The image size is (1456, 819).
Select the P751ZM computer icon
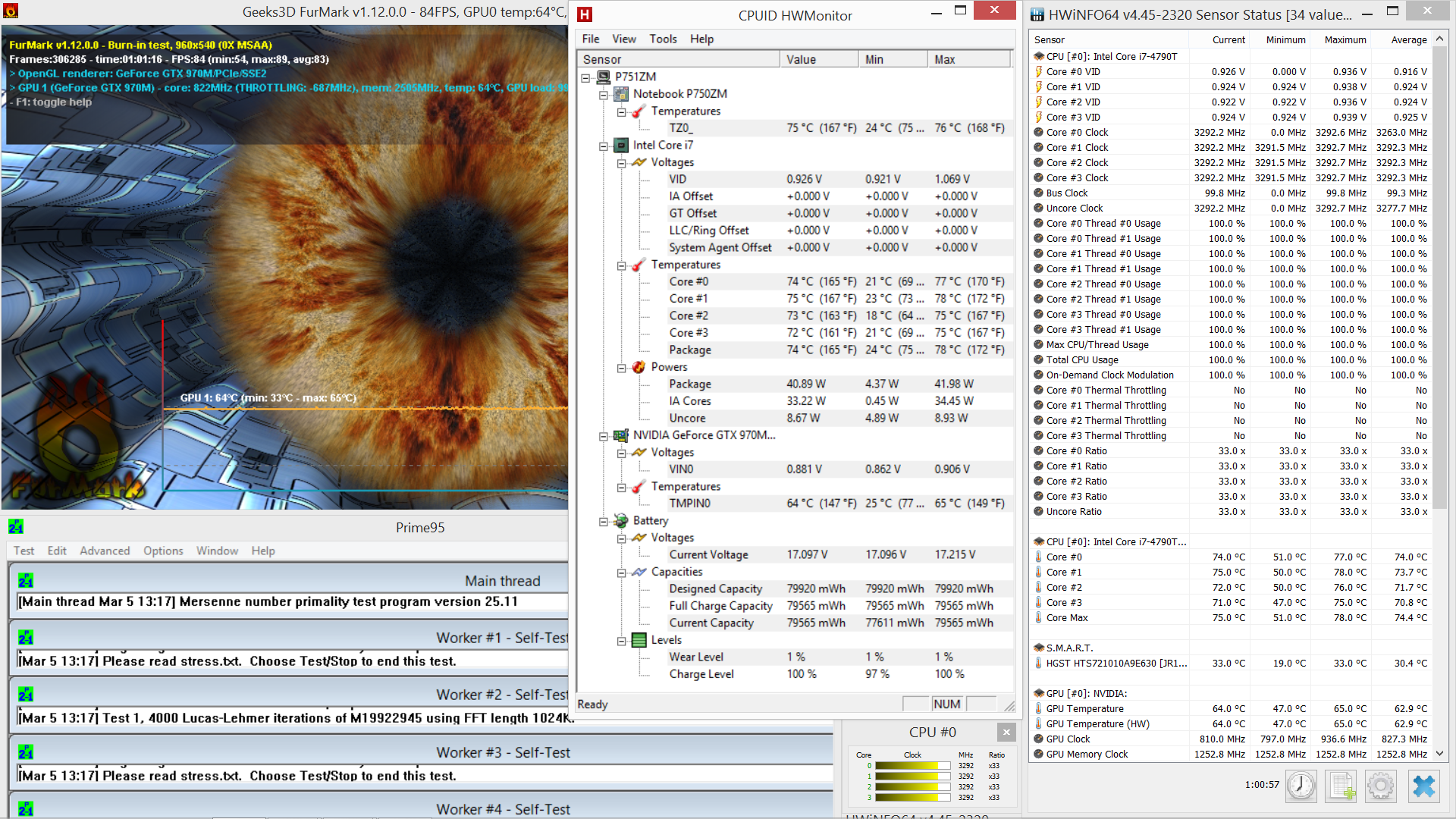click(x=604, y=77)
